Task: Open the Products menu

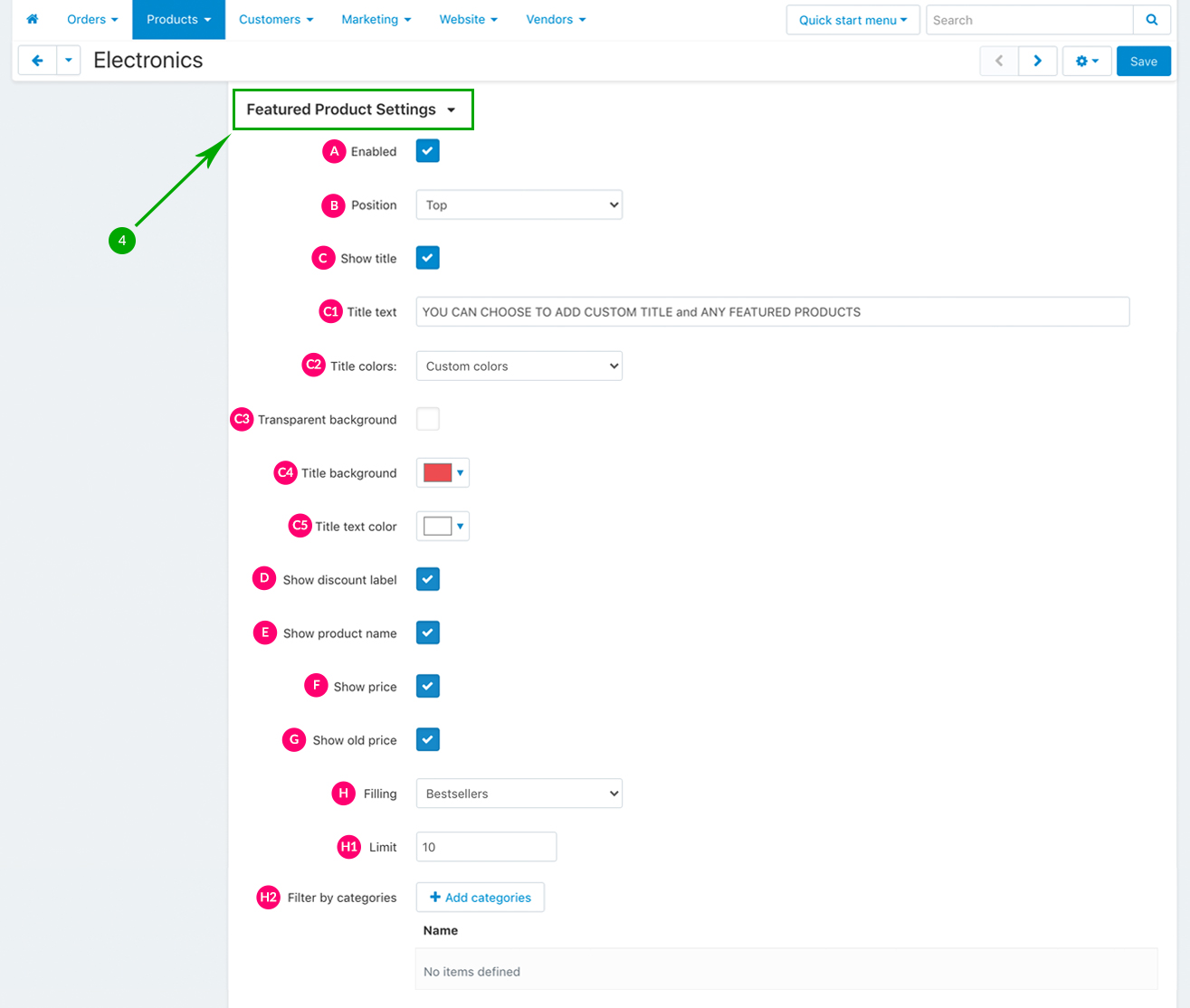Action: (x=178, y=19)
